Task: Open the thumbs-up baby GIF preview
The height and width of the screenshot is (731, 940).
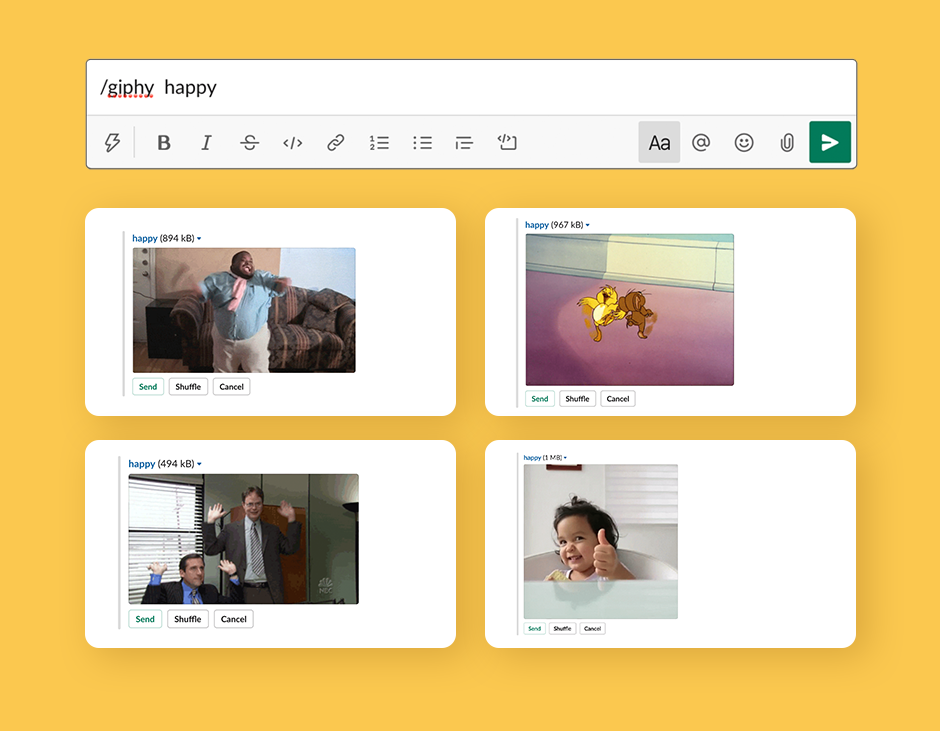Action: pos(601,542)
